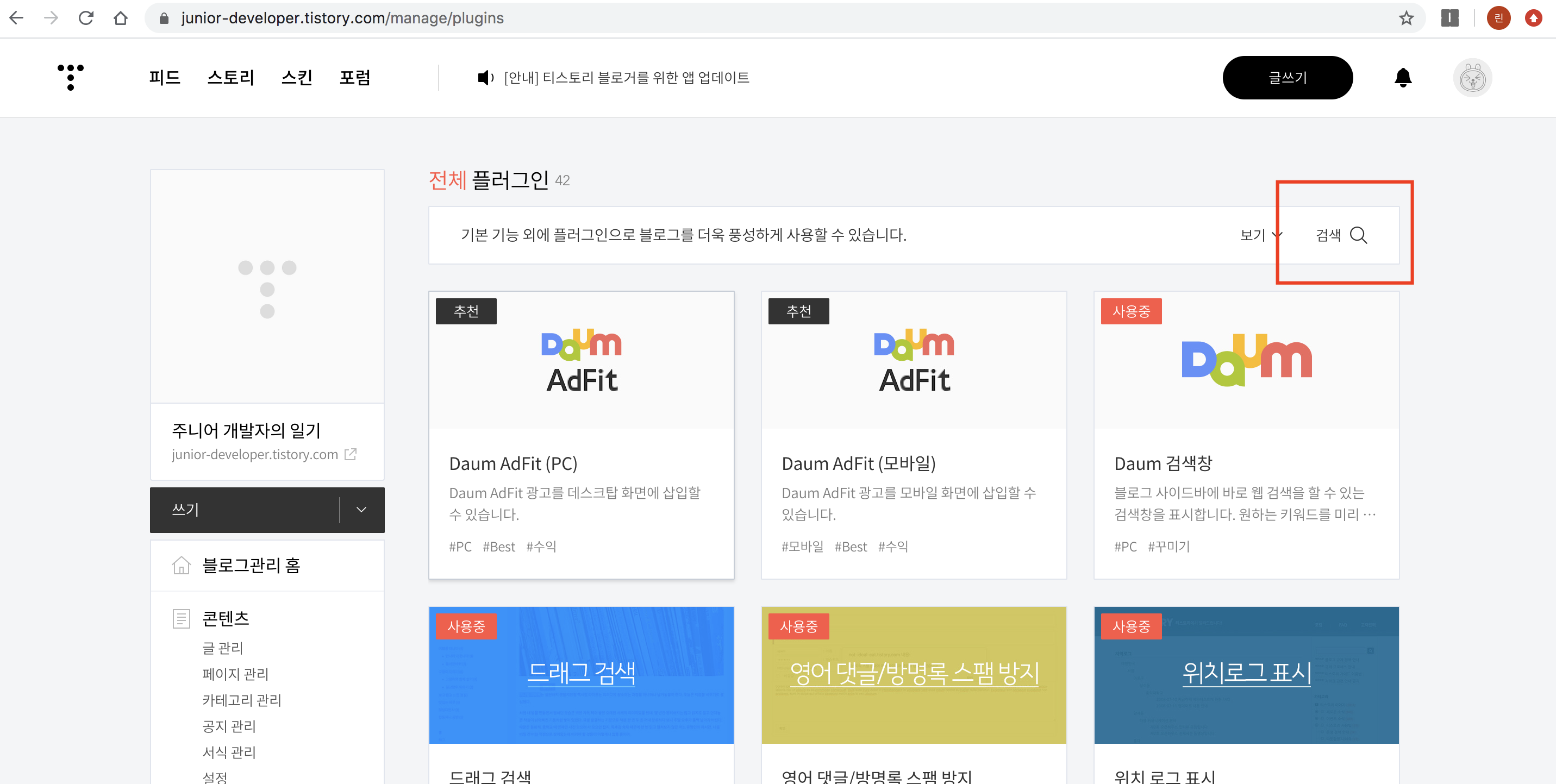The width and height of the screenshot is (1556, 784).
Task: Open blog via external link icon
Action: [351, 454]
